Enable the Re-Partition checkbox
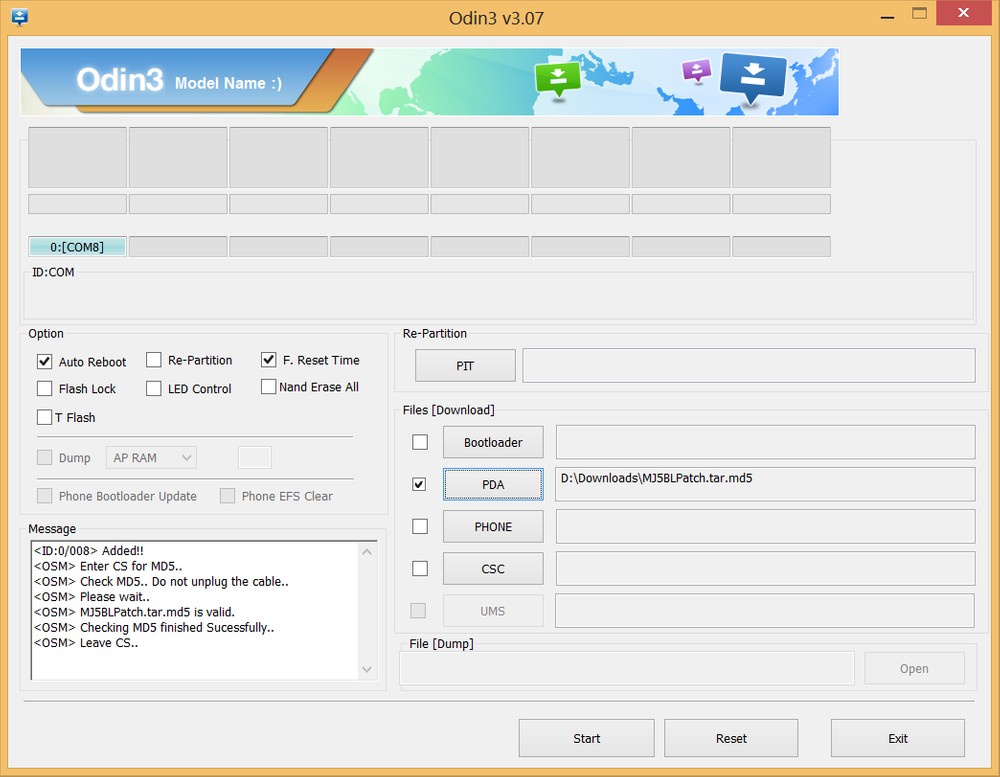This screenshot has width=1000, height=777. point(154,360)
